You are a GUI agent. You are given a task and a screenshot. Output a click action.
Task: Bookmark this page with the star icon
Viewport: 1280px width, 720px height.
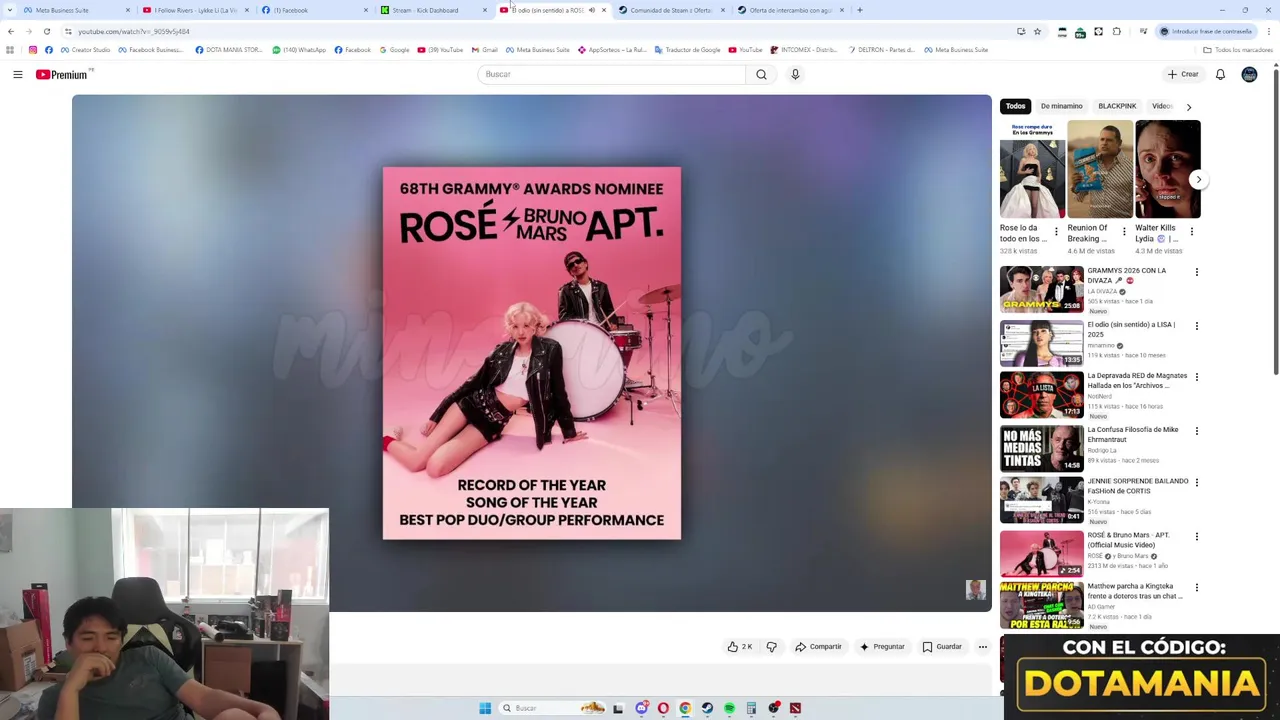coord(1037,31)
